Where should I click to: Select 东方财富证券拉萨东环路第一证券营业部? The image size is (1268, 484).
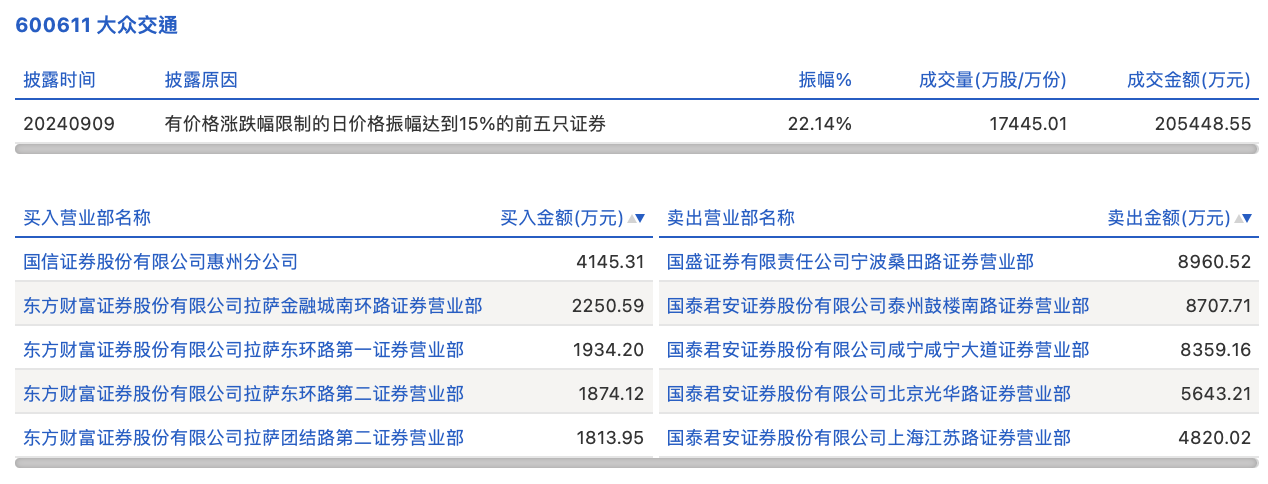[243, 350]
